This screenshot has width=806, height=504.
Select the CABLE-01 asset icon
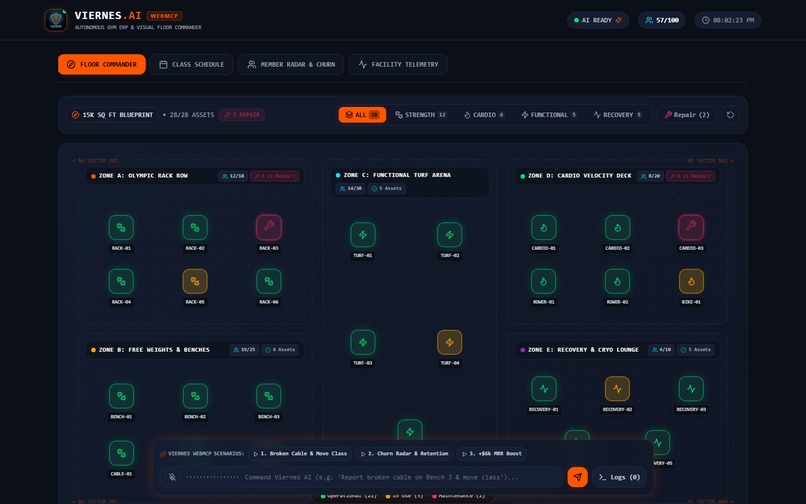click(121, 453)
